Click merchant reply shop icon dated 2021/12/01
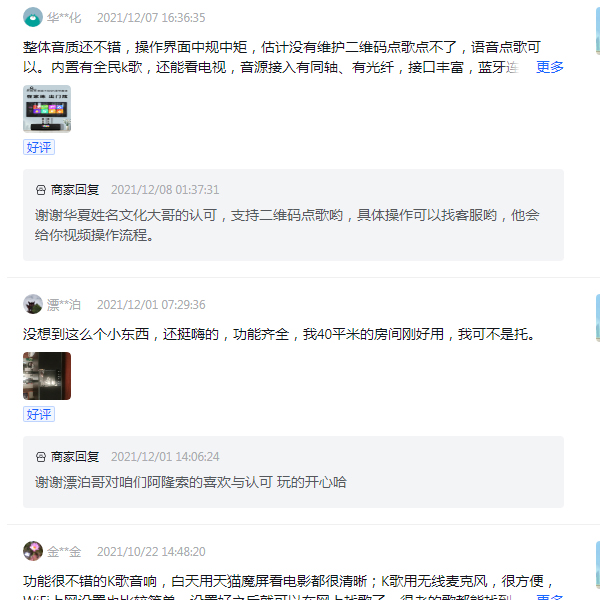The height and width of the screenshot is (600, 600). tap(41, 457)
